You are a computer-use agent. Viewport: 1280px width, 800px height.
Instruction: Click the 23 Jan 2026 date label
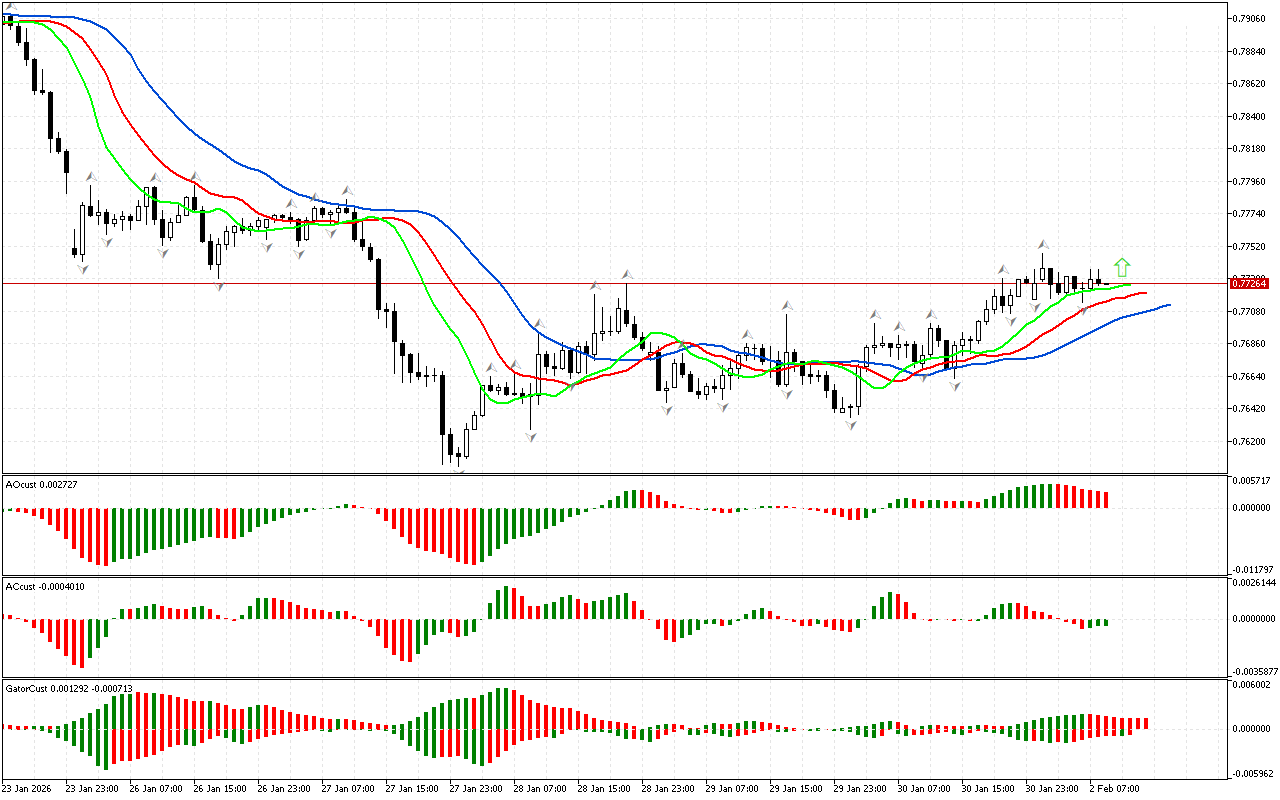(27, 788)
